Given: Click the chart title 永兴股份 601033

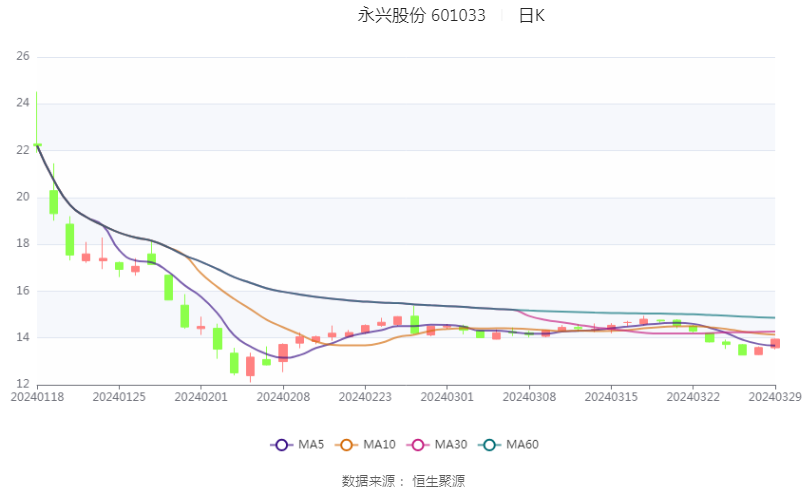Looking at the screenshot, I should pos(422,15).
